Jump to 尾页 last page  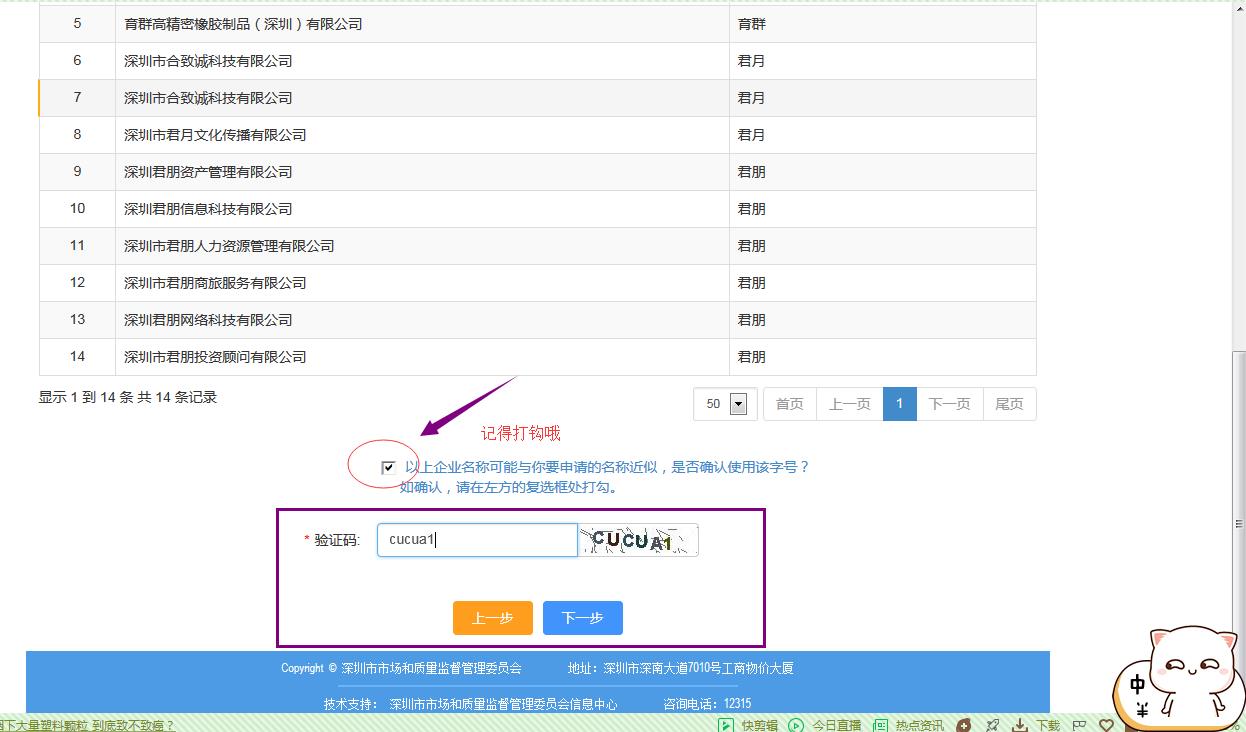click(x=1009, y=404)
